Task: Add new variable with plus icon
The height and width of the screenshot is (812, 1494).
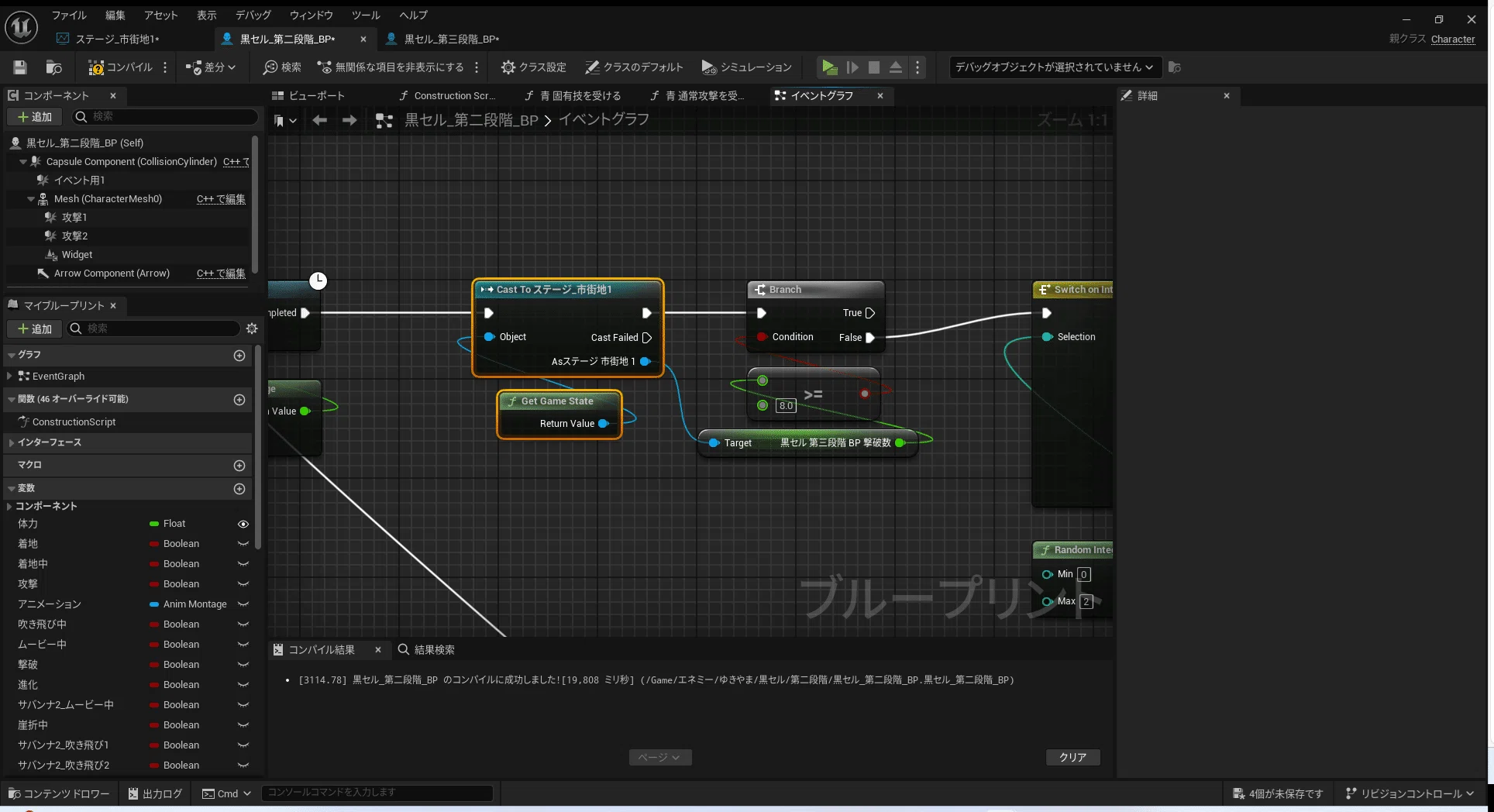Action: tap(239, 489)
